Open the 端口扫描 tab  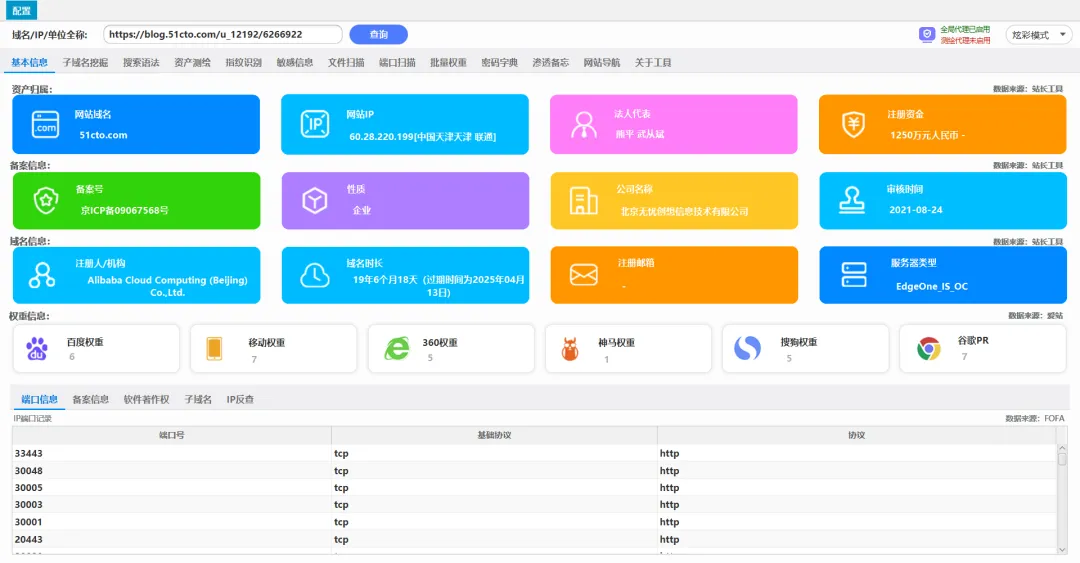397,62
